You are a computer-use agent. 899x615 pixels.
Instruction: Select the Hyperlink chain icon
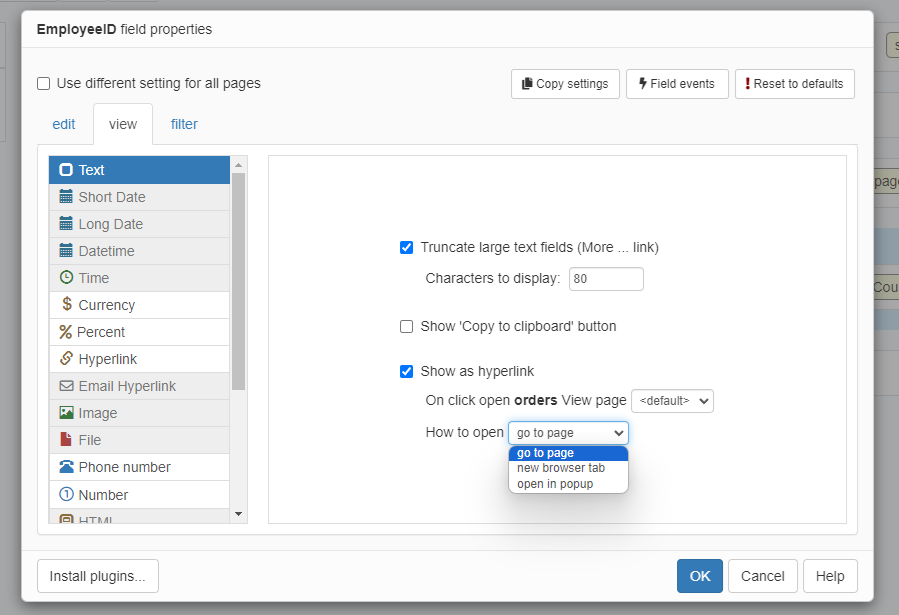click(x=66, y=359)
